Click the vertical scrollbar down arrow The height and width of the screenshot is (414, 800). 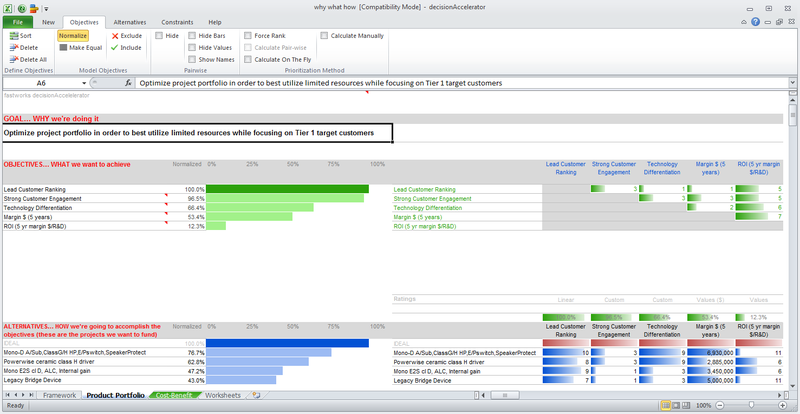793,385
